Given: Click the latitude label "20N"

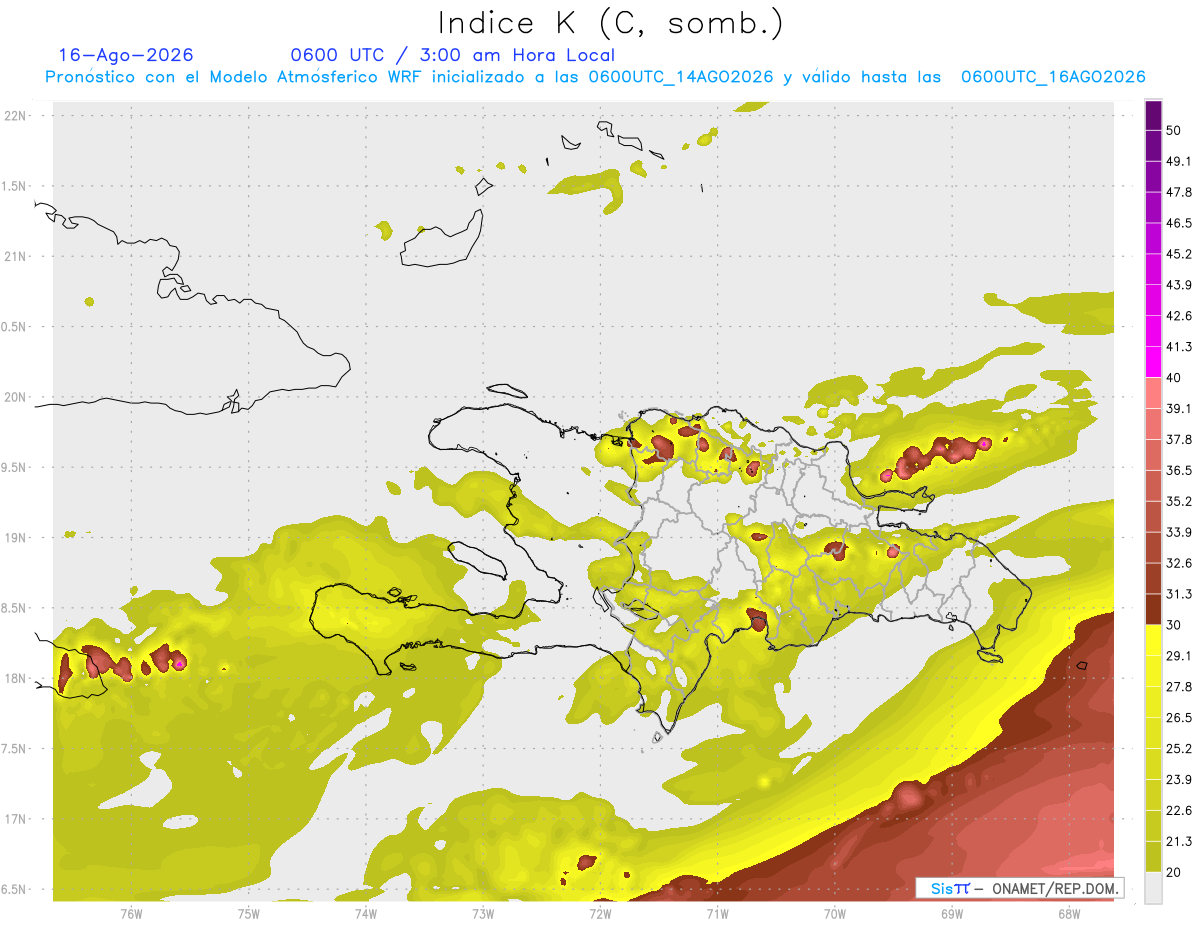Looking at the screenshot, I should click(16, 397).
